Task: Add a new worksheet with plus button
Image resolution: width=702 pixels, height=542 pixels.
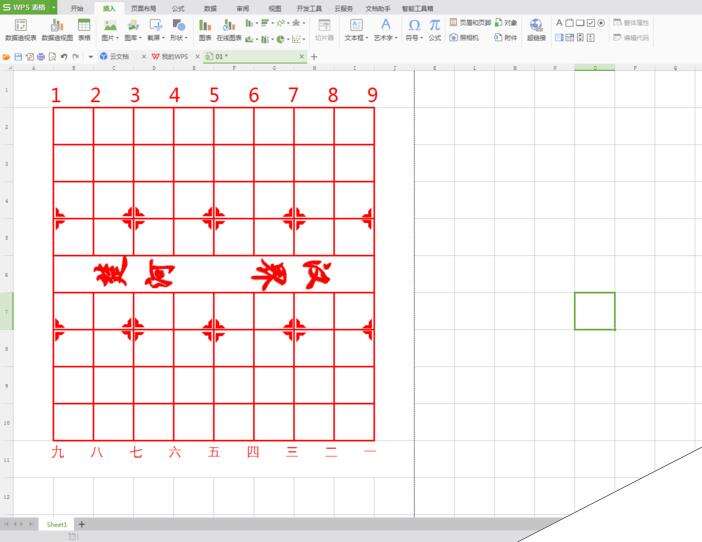Action: click(x=81, y=524)
